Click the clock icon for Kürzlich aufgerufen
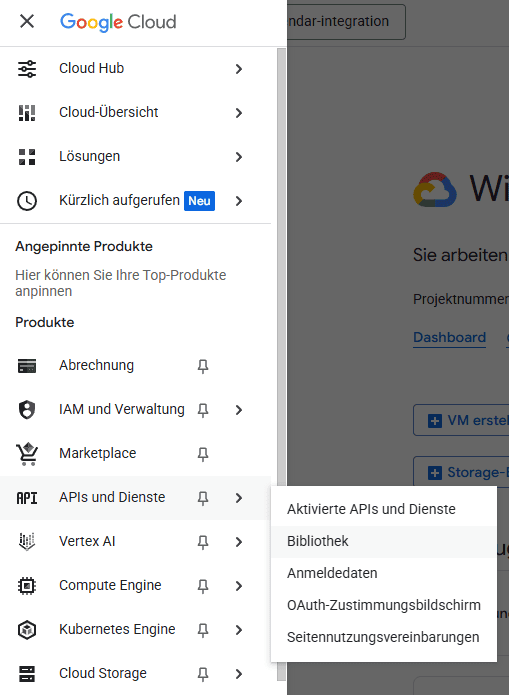This screenshot has width=509, height=695. click(x=27, y=201)
